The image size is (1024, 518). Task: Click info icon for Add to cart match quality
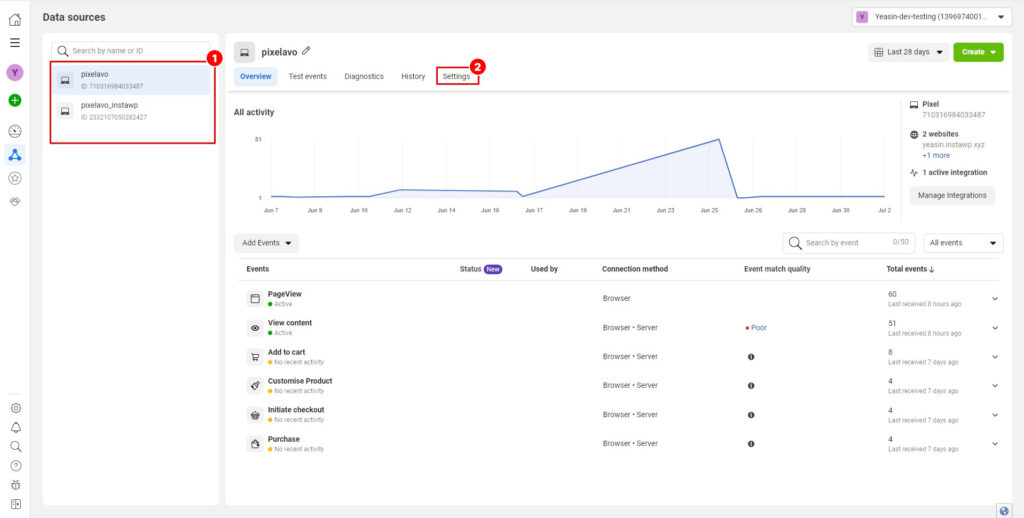750,357
